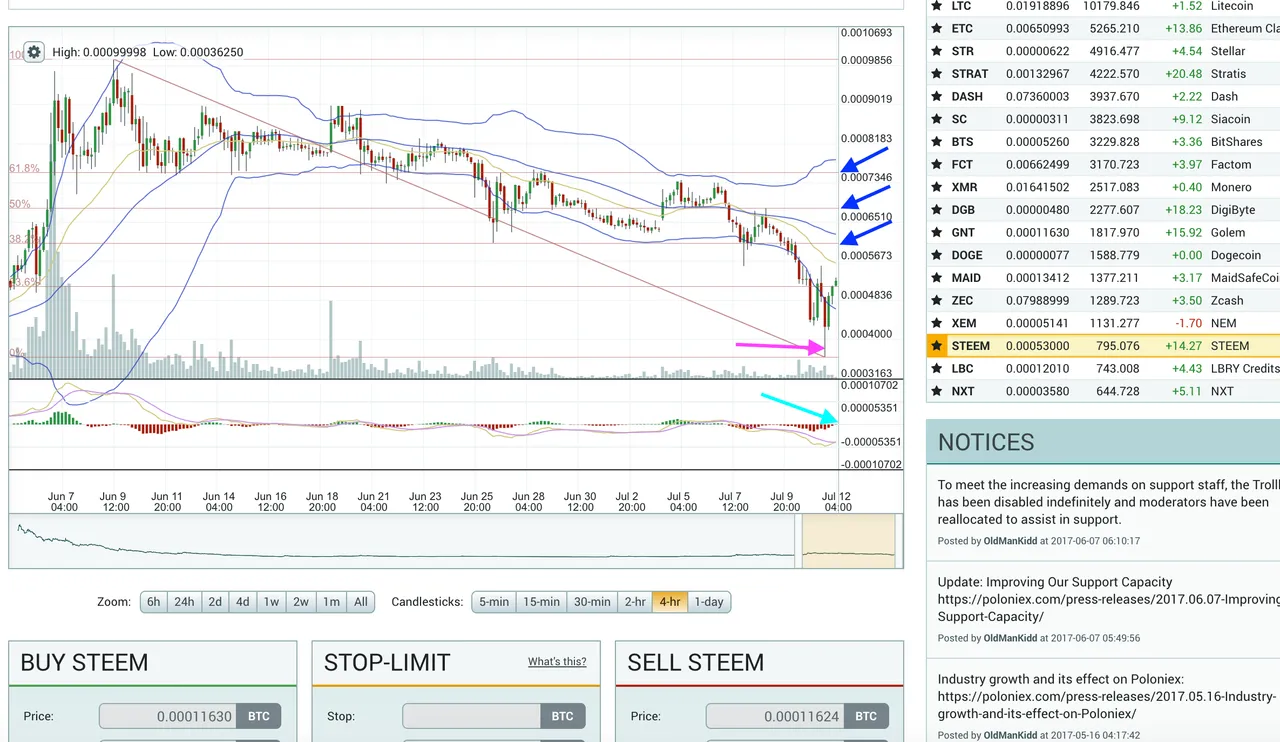Set chart zoom to 24h
Viewport: 1280px width, 742px height.
(184, 602)
